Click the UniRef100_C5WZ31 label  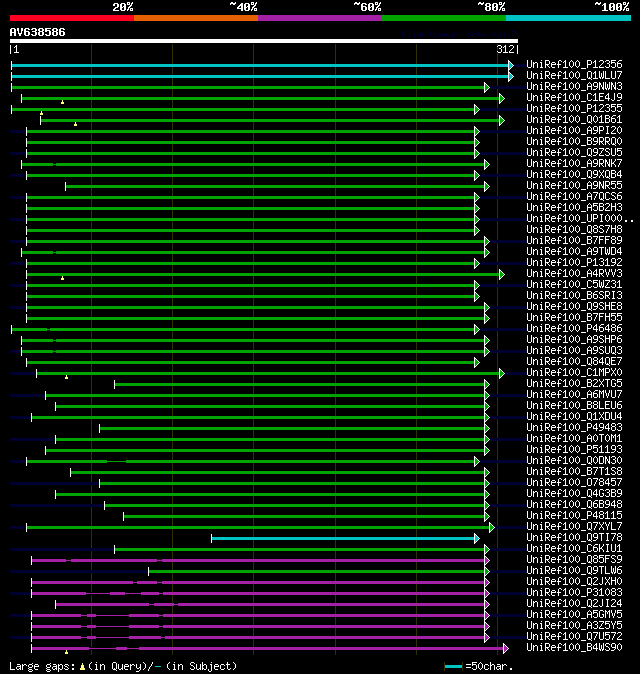tap(574, 285)
